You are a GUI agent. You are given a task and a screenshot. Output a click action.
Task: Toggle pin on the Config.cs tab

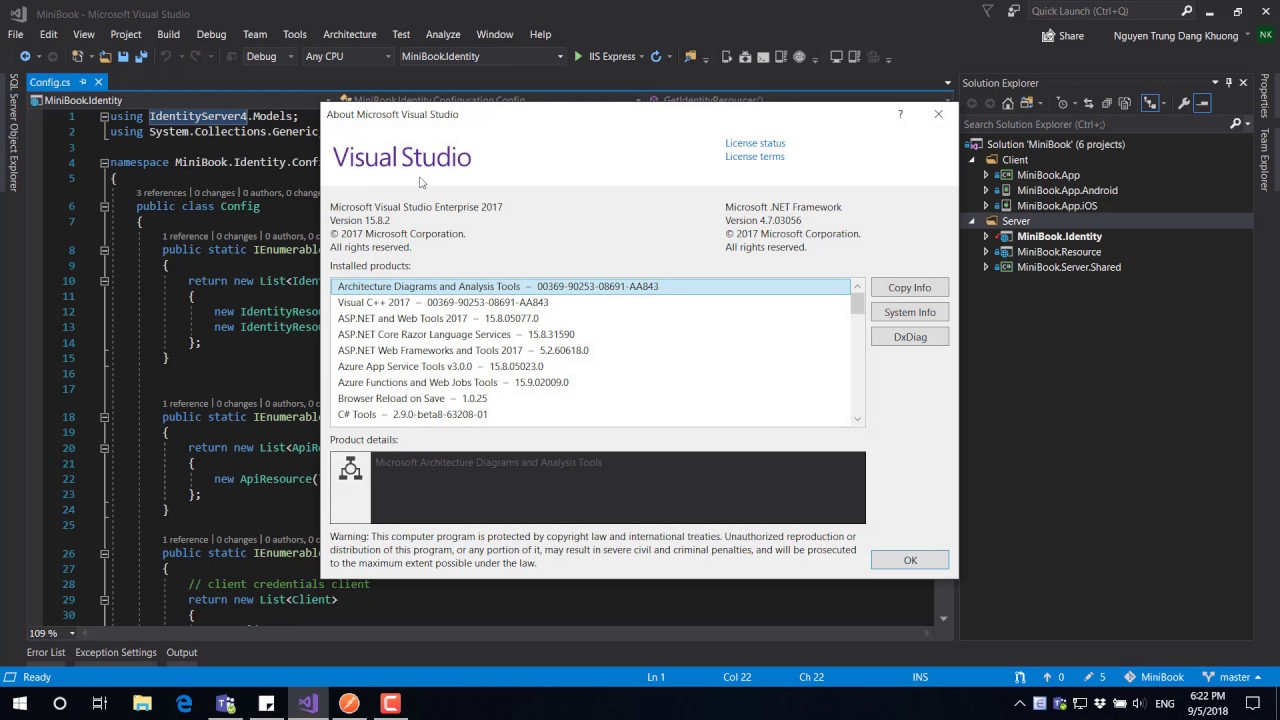(84, 82)
